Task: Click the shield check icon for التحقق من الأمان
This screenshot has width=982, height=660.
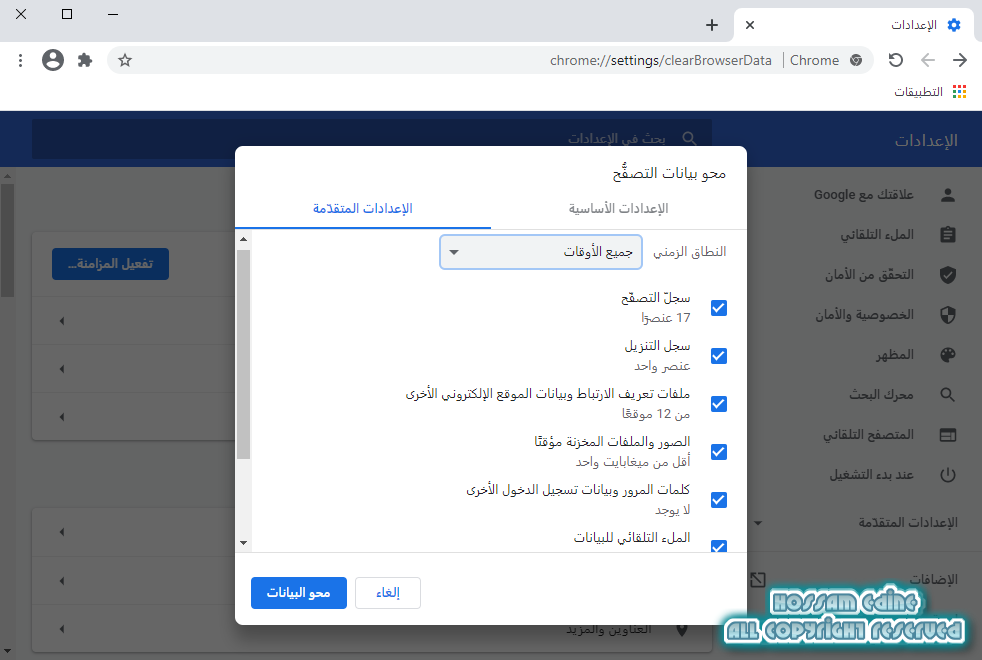Action: (948, 275)
